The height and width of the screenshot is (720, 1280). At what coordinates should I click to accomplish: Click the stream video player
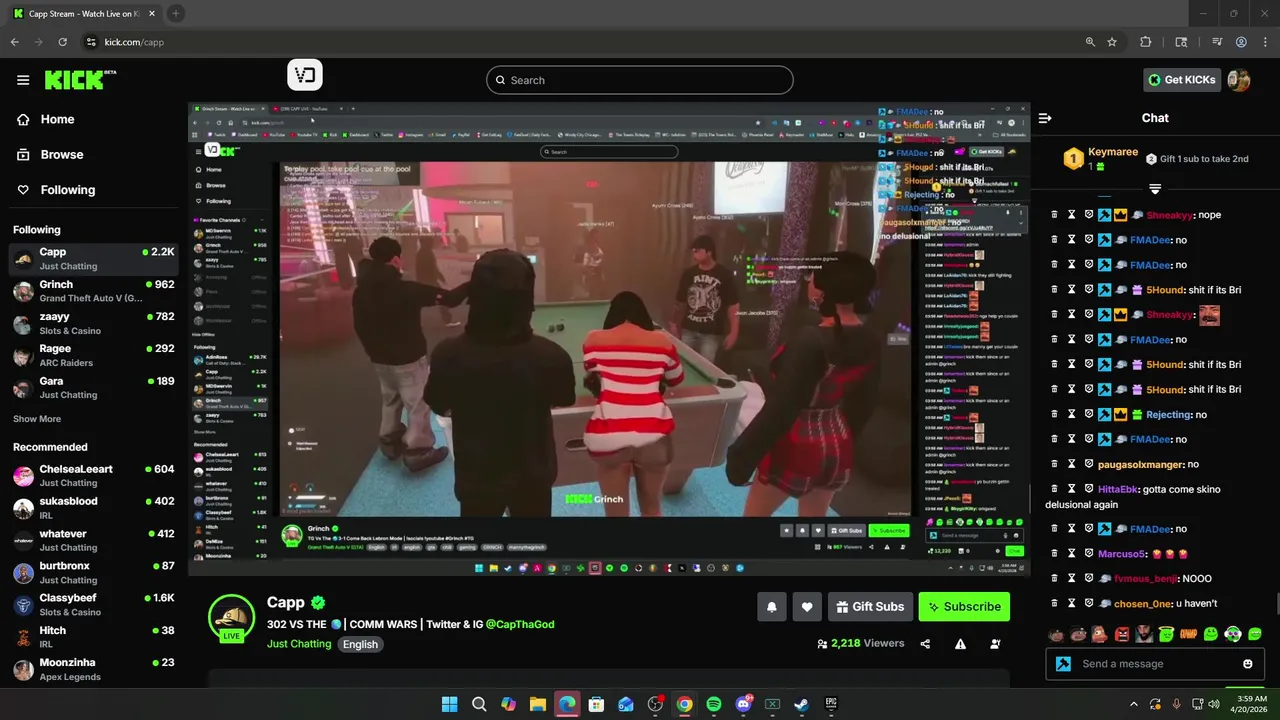point(609,339)
